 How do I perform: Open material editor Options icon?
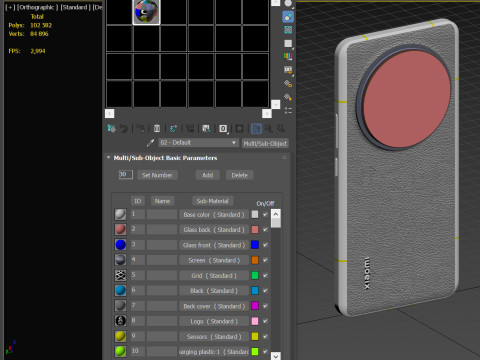[x=288, y=84]
